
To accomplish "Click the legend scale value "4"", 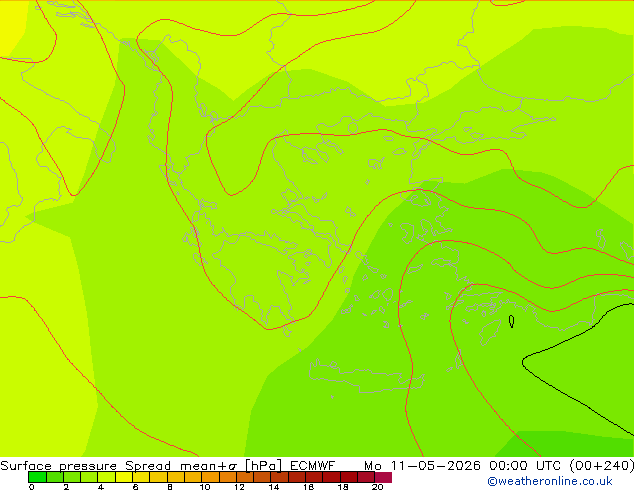I will point(101,487).
